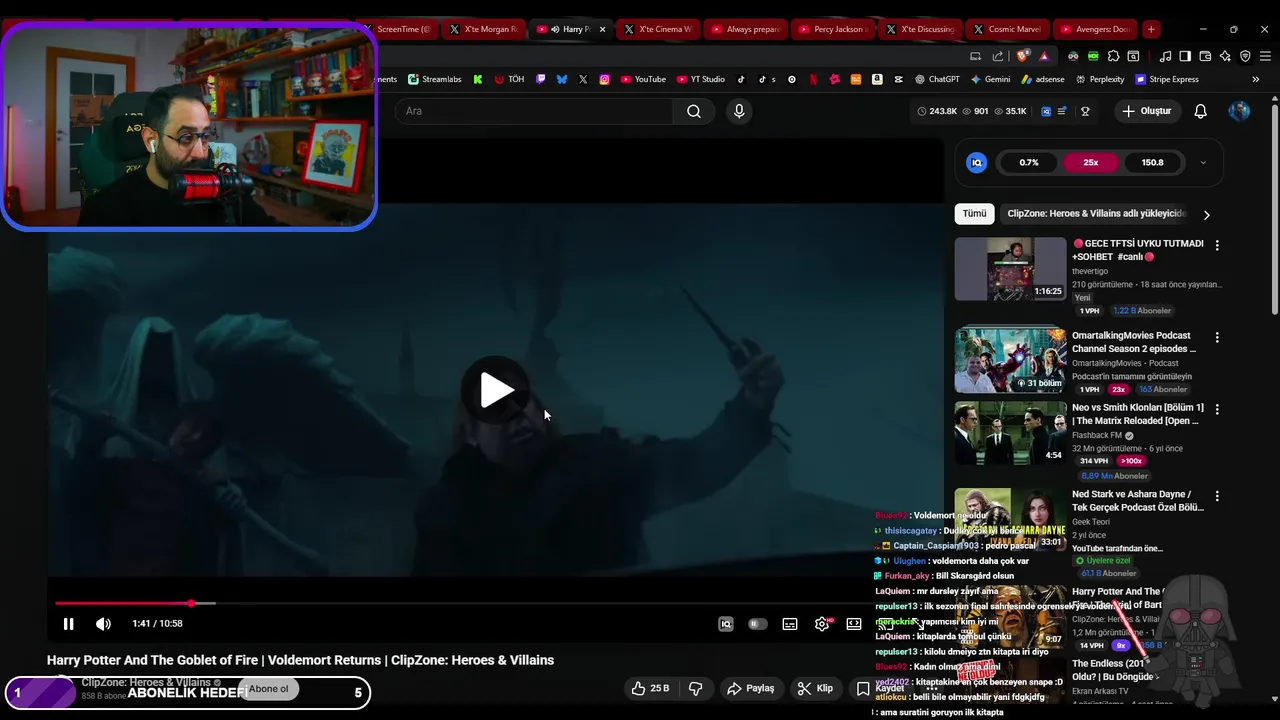1280x720 pixels.
Task: Toggle the autoplay switch in the player
Action: click(758, 624)
